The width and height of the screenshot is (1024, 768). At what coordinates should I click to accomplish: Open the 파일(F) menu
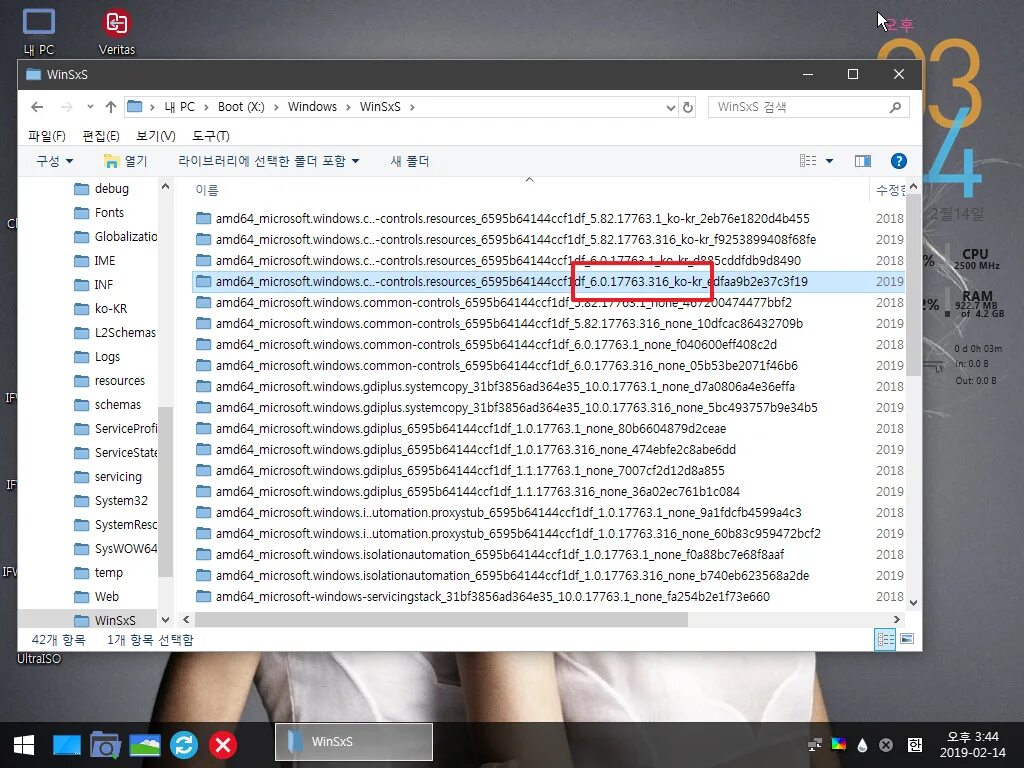[47, 136]
